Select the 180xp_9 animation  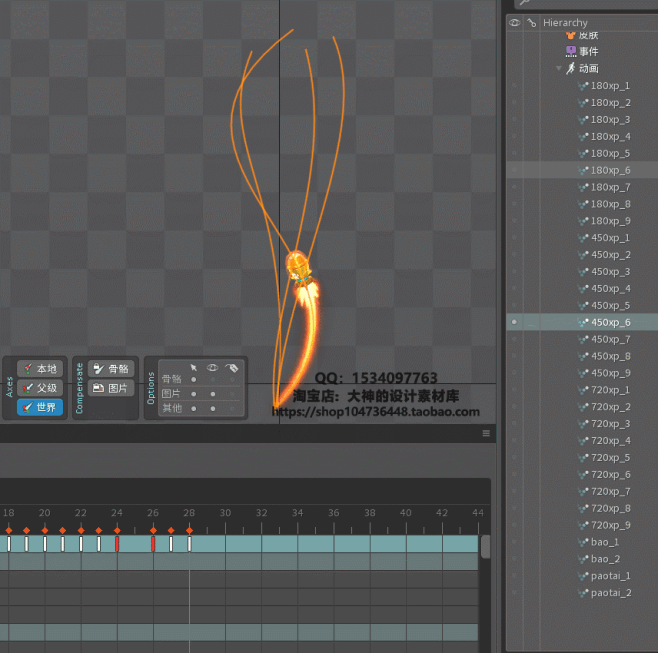[x=611, y=221]
